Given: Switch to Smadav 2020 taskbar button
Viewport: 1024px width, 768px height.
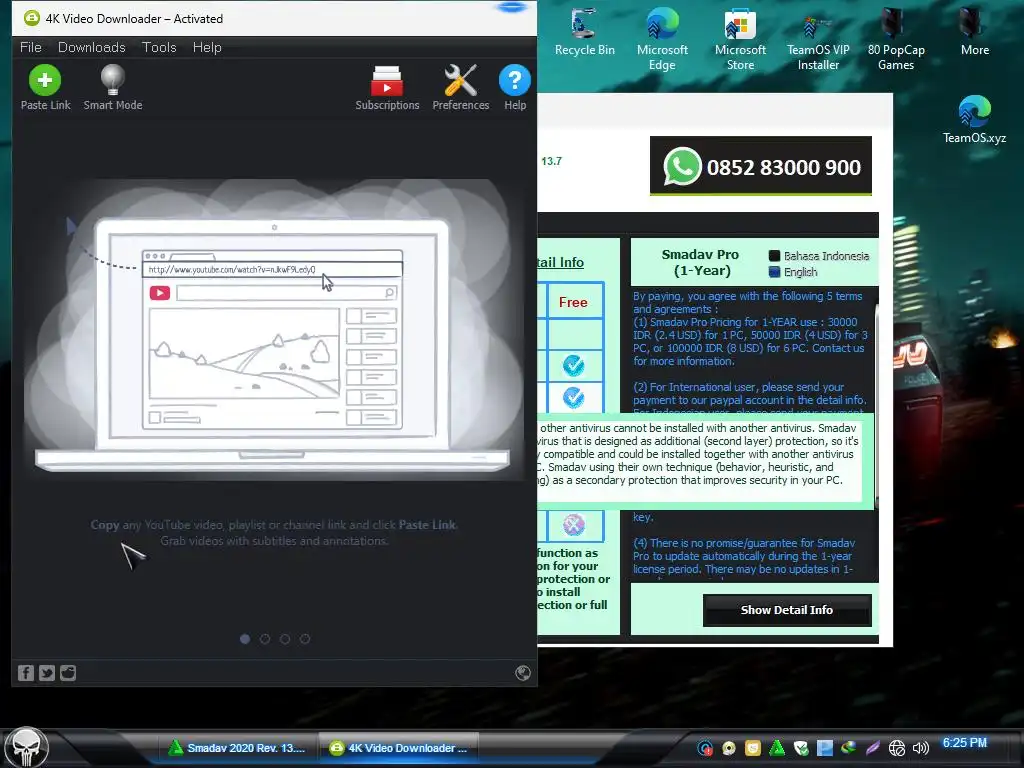Looking at the screenshot, I should tap(237, 748).
